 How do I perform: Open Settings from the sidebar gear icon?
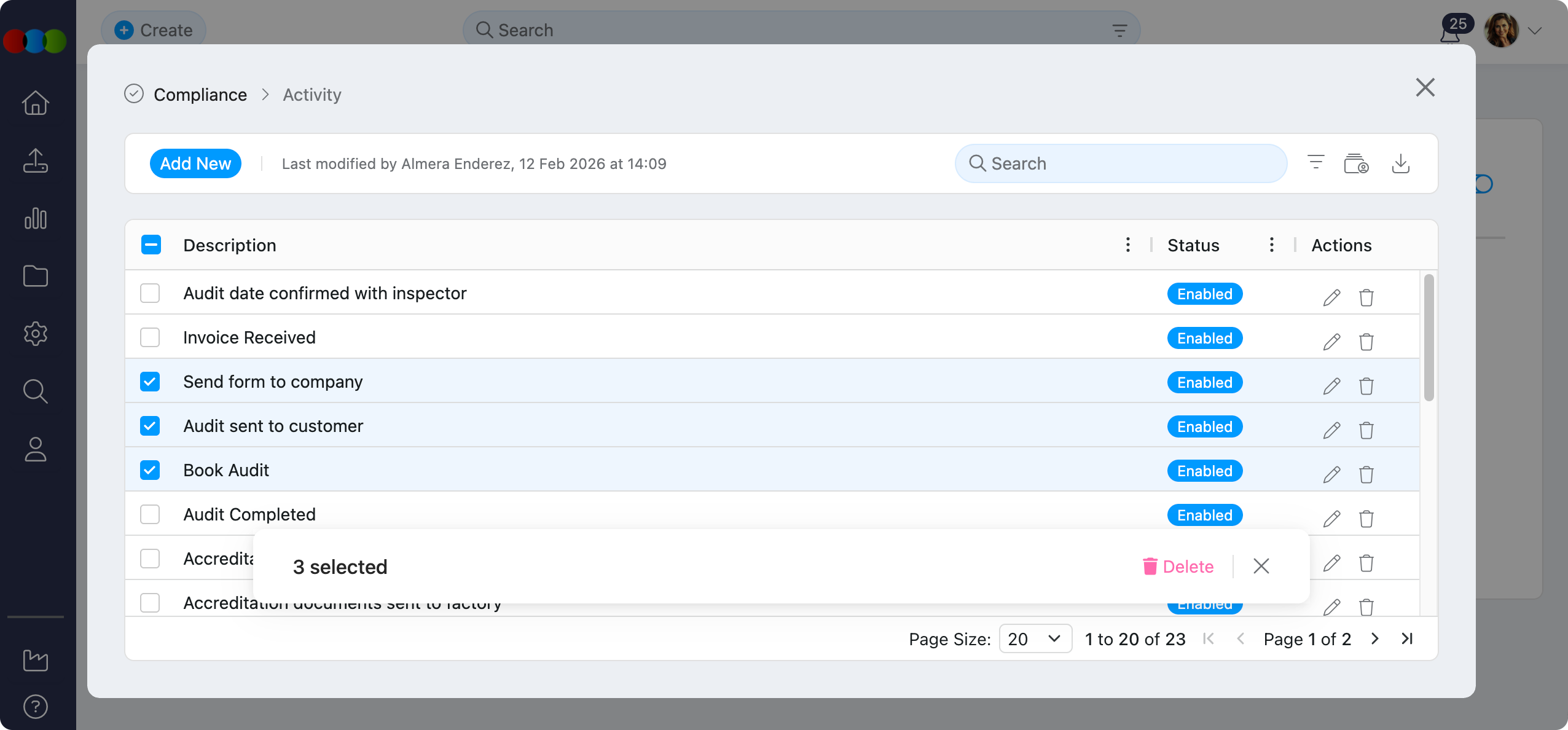coord(35,333)
